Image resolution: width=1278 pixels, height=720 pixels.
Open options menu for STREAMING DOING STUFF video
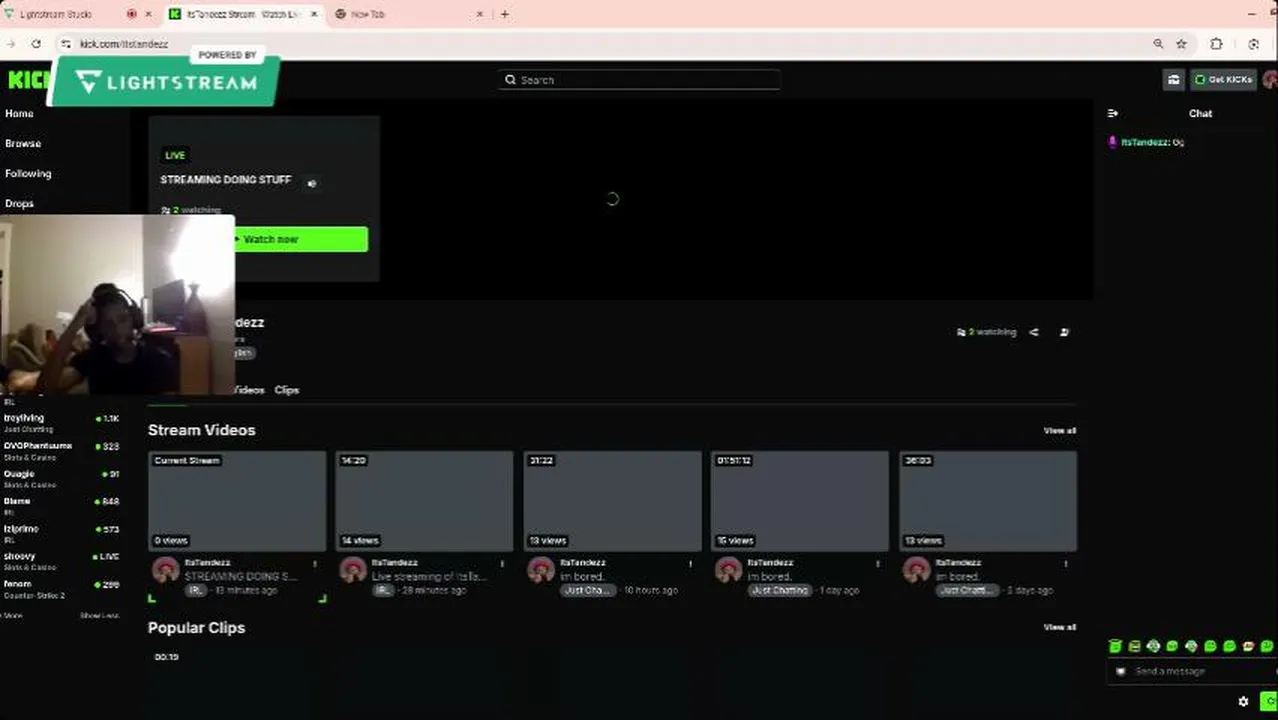pos(315,564)
